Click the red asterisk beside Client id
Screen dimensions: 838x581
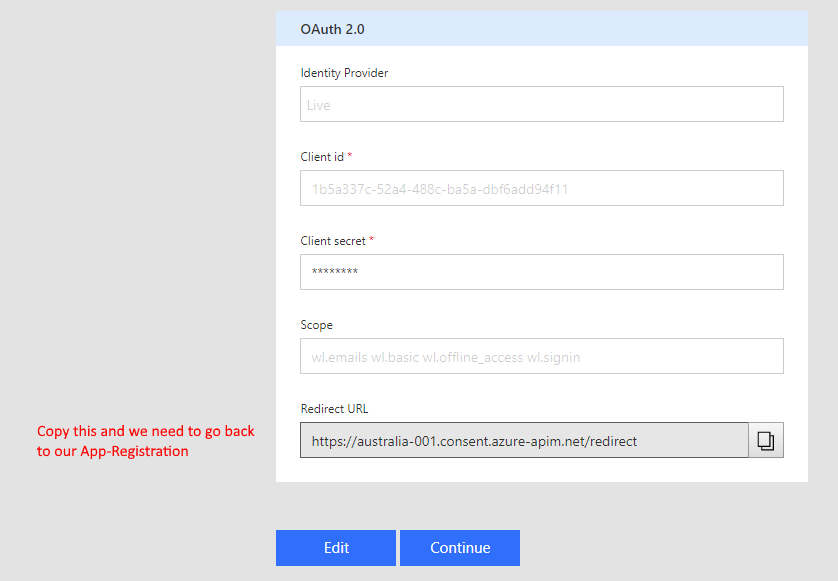pyautogui.click(x=350, y=156)
